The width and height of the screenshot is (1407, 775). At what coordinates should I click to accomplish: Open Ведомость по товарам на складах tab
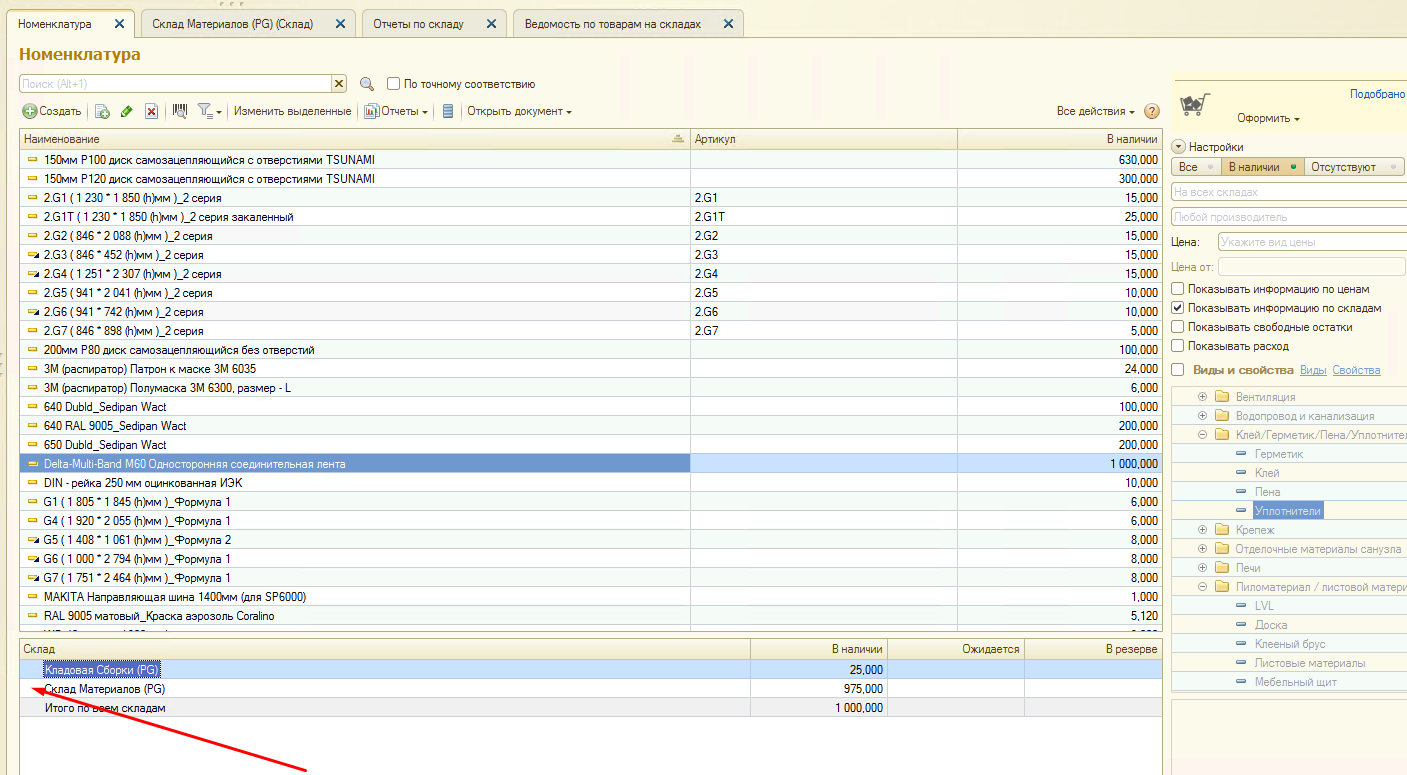coord(612,24)
